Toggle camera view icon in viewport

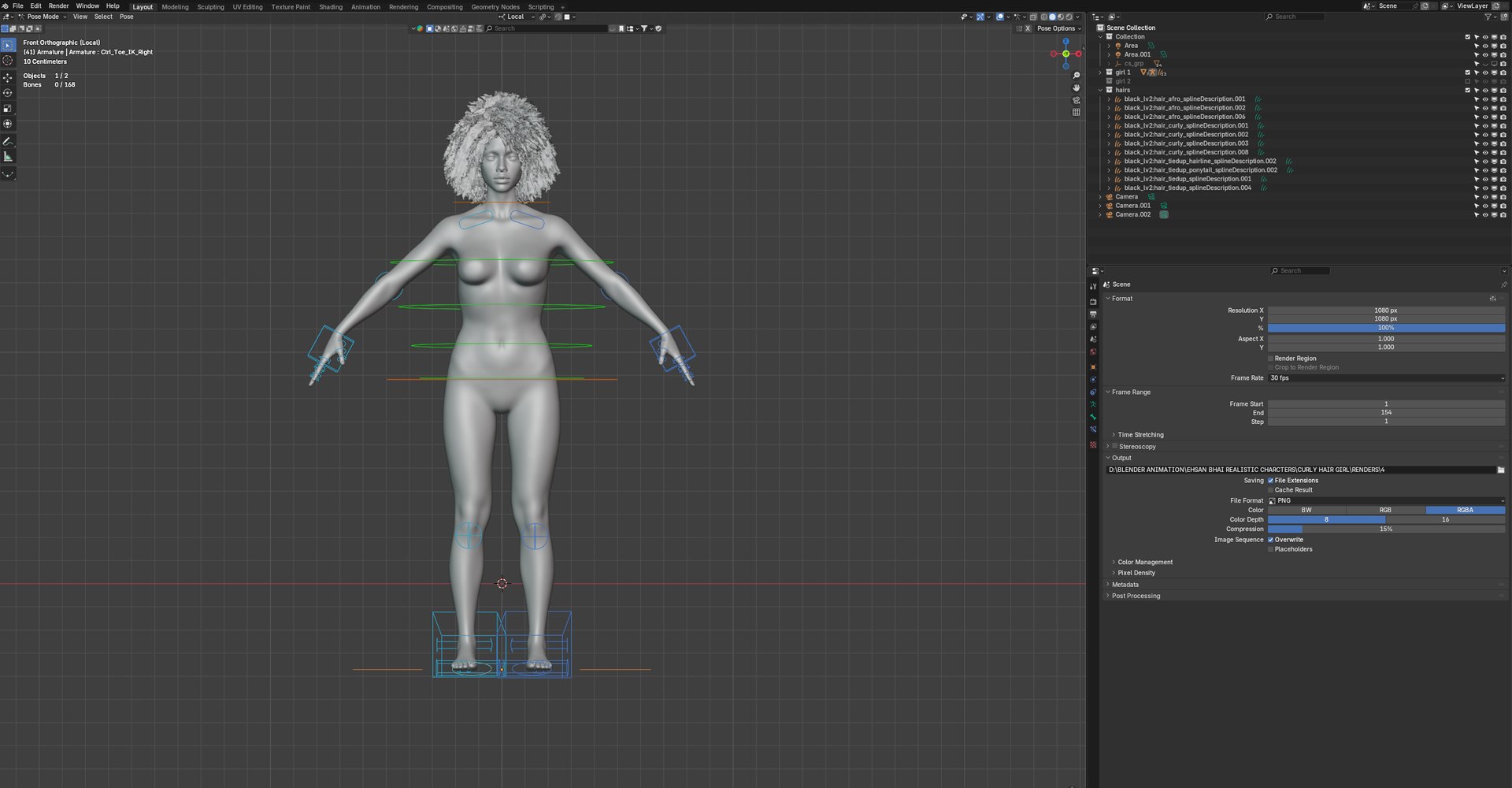point(1077,100)
